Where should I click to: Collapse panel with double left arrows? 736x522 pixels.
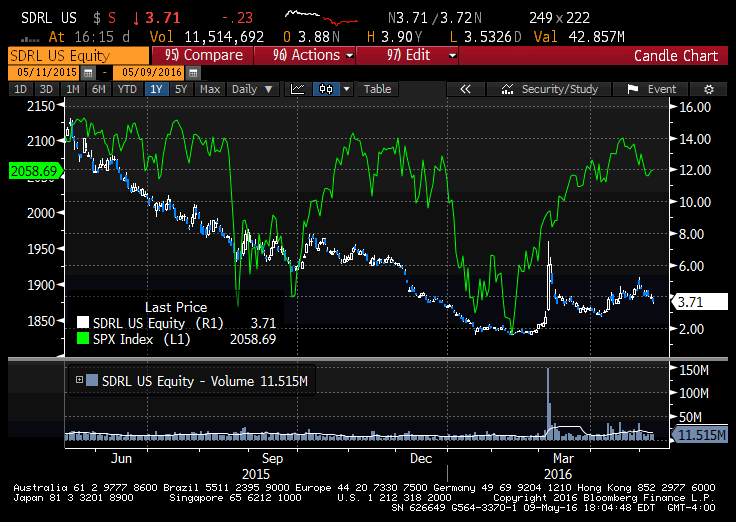coord(465,89)
